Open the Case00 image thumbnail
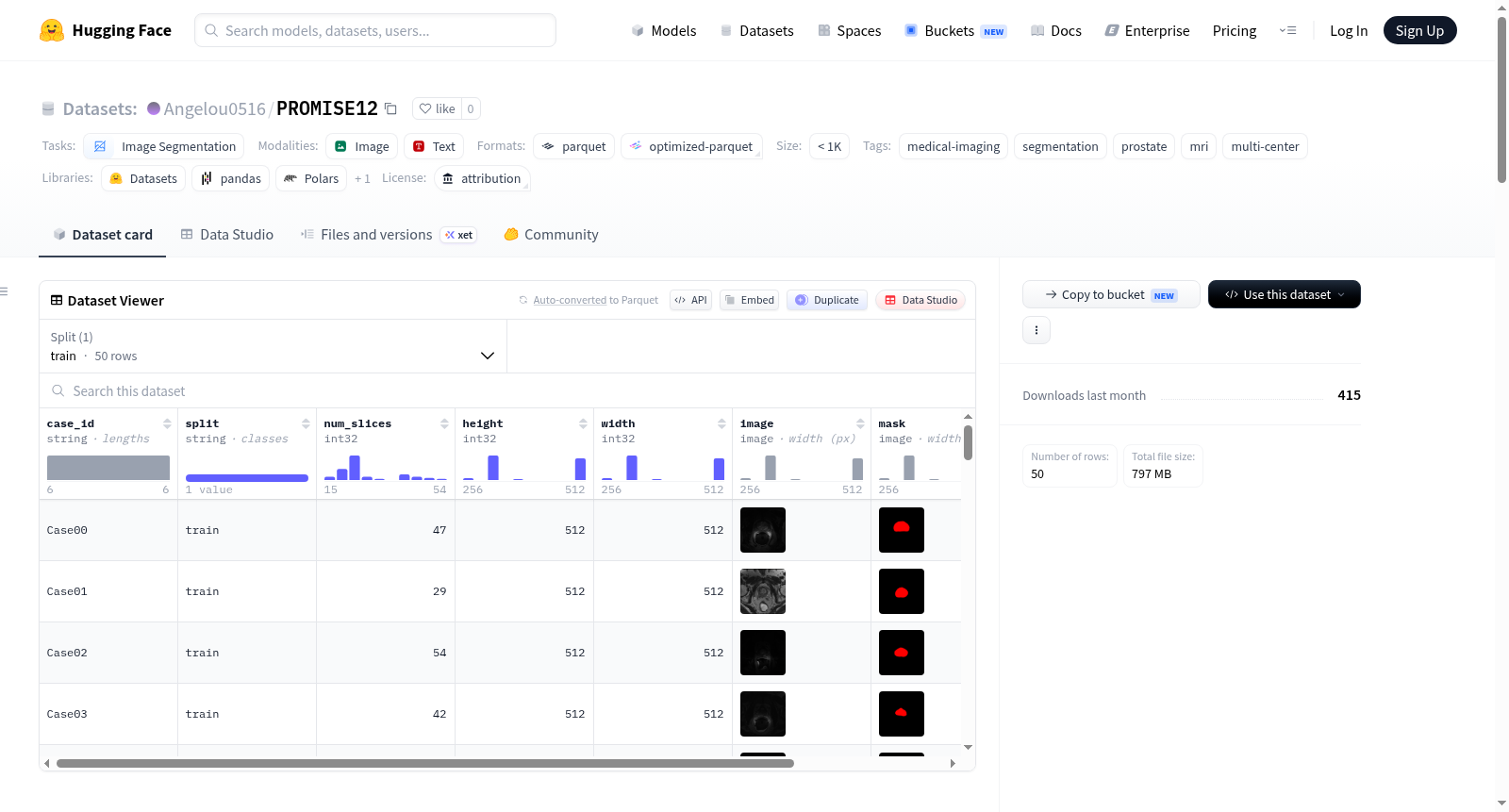The image size is (1509, 812). [x=763, y=530]
